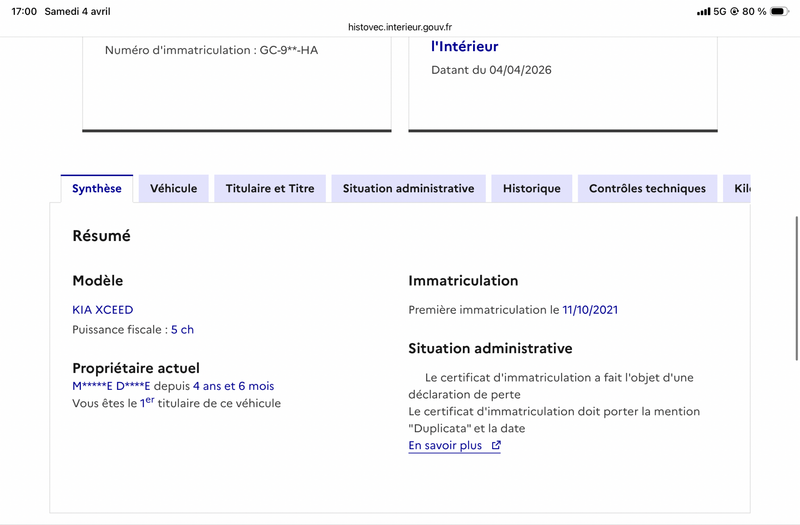Click the first registration date 11/10/2021
Screen dimensions: 800x525
point(590,310)
